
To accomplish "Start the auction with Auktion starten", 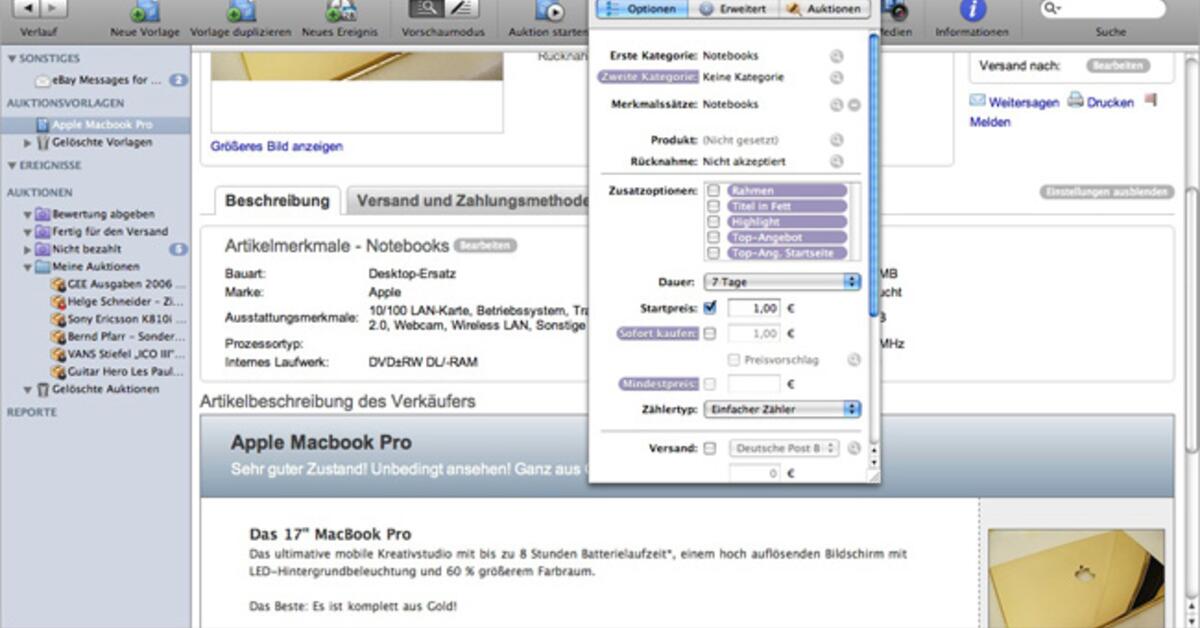I will [x=550, y=11].
